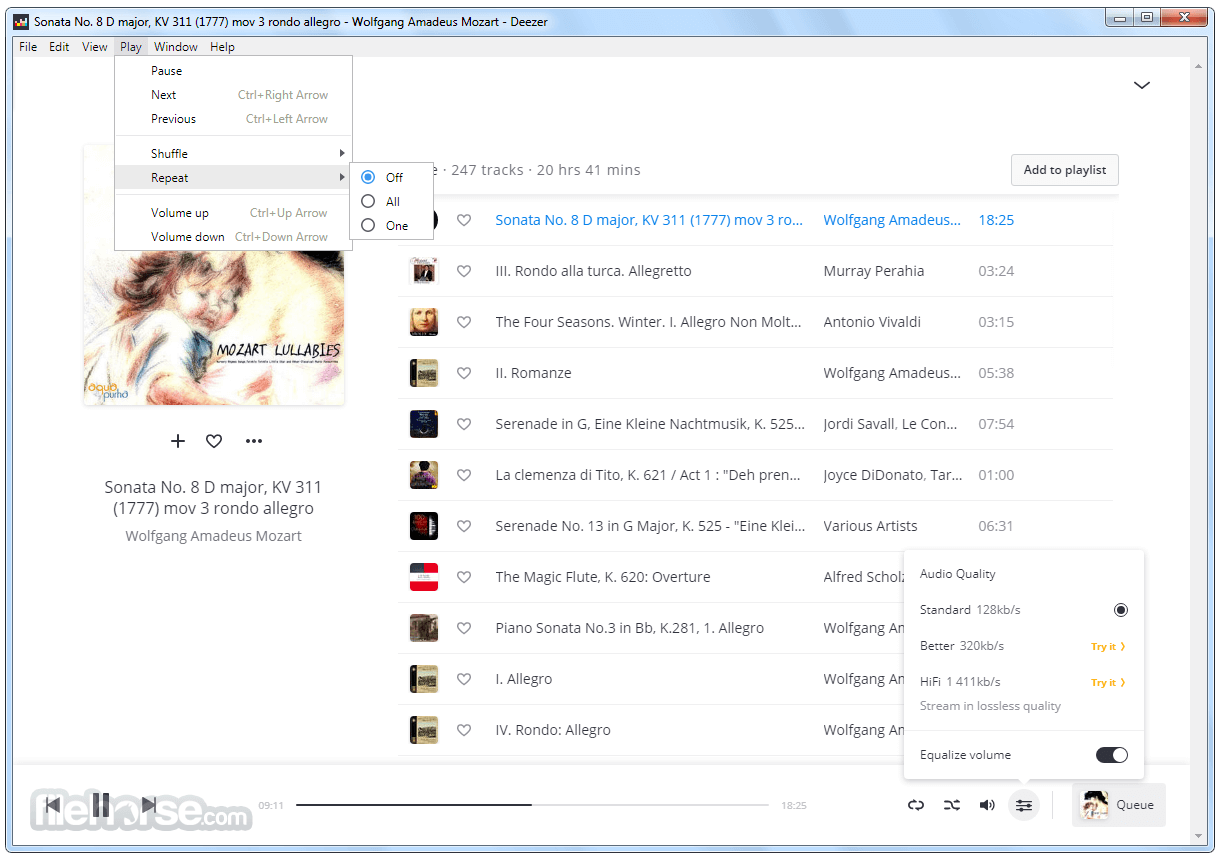Open artist Various Artists link
Image resolution: width=1220 pixels, height=861 pixels.
(x=870, y=526)
